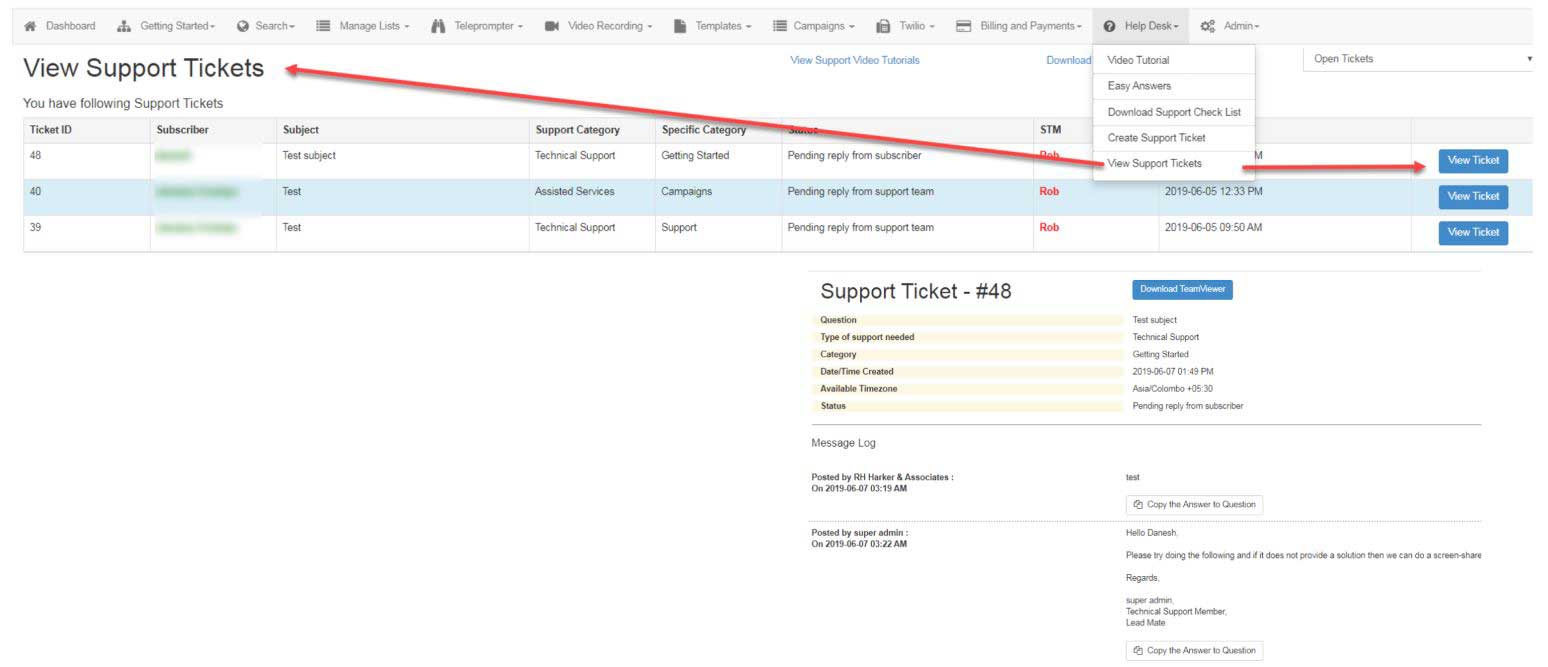
Task: Click the Video Recording camera icon
Action: (551, 26)
